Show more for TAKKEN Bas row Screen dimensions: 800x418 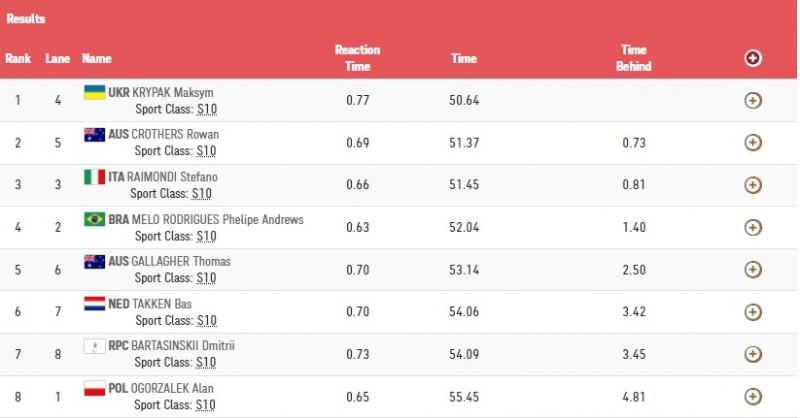coord(753,312)
